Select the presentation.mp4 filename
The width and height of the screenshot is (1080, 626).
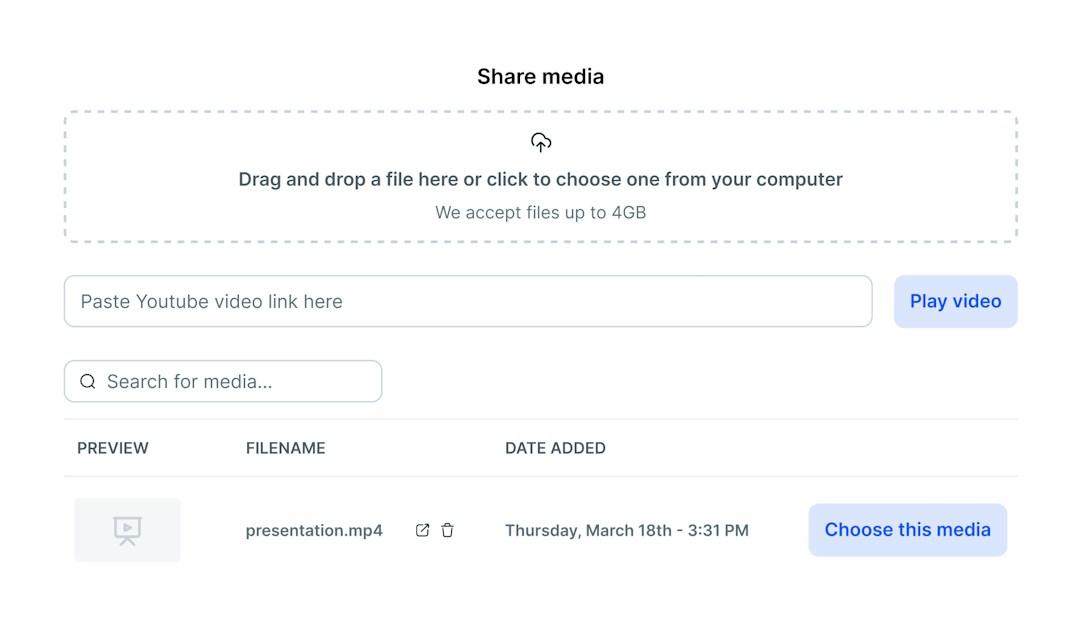pyautogui.click(x=314, y=530)
